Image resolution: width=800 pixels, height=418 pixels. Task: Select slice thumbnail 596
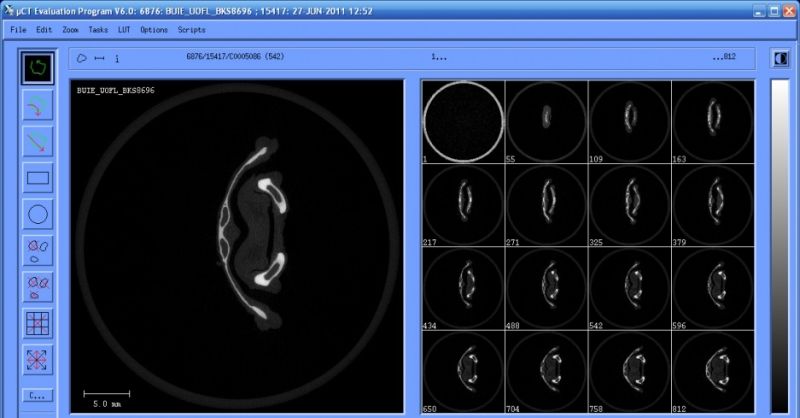point(713,288)
